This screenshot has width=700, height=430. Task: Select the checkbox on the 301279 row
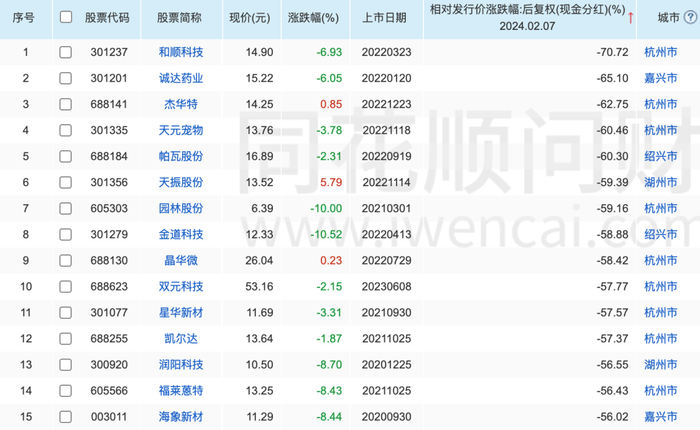(66, 234)
